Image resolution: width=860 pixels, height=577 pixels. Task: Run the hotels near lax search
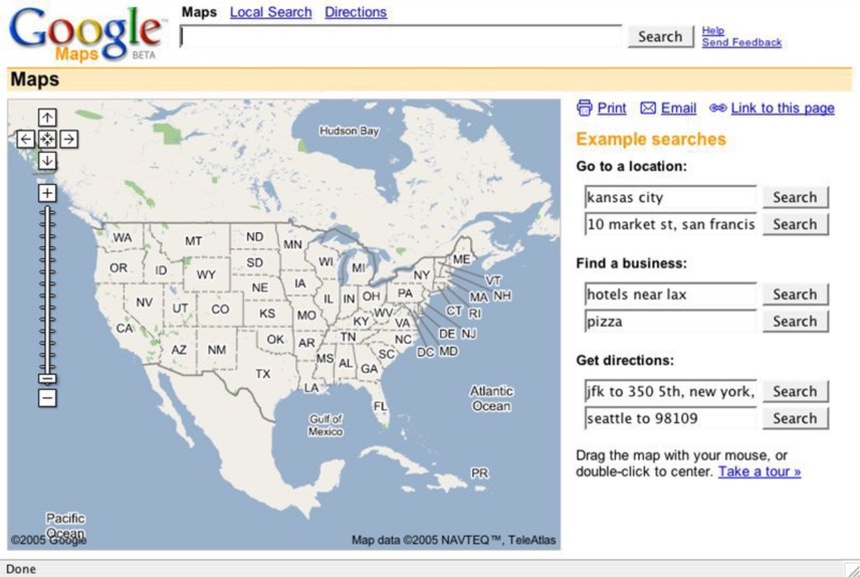coord(795,294)
